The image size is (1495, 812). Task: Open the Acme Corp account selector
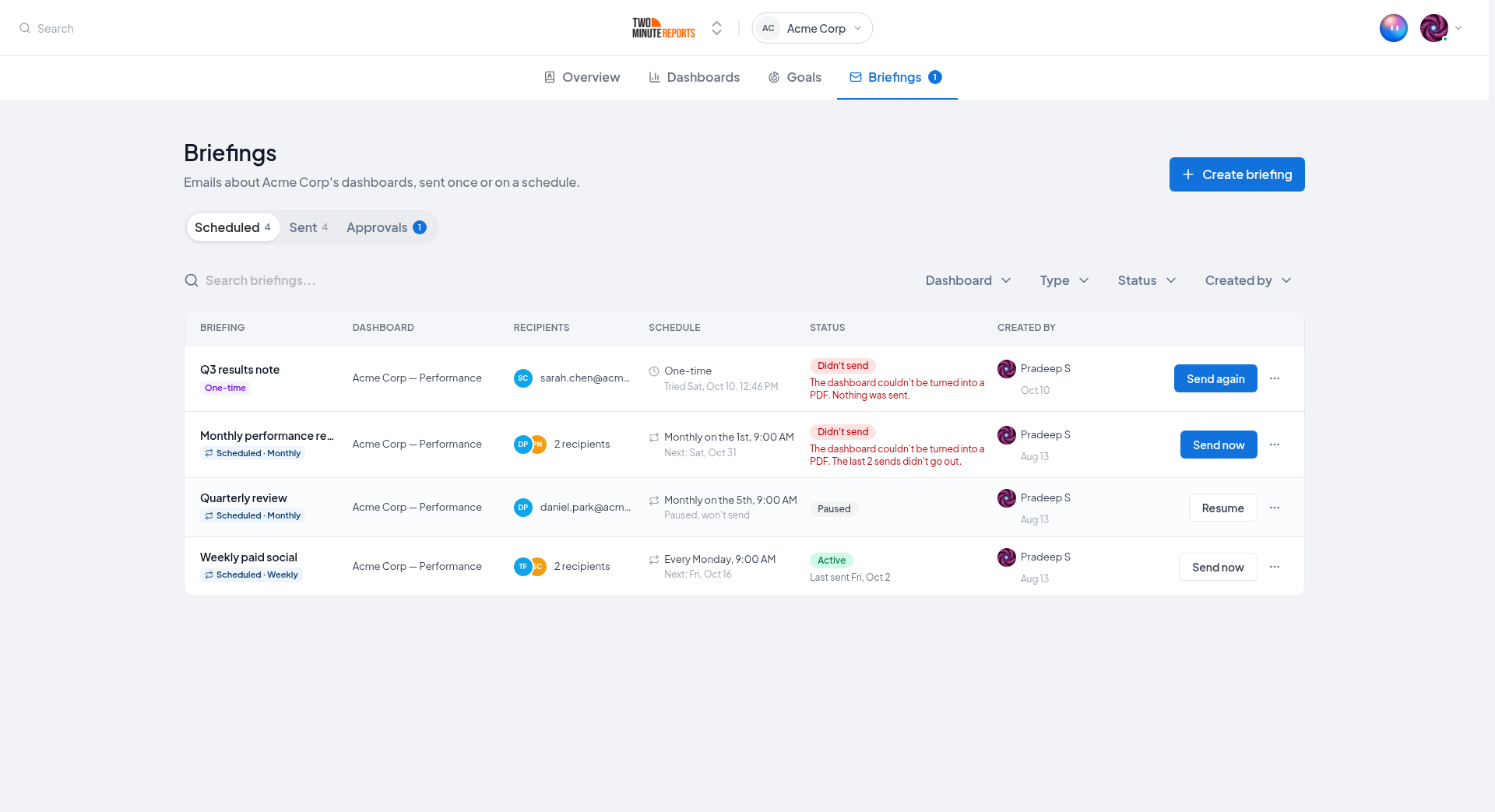click(812, 28)
